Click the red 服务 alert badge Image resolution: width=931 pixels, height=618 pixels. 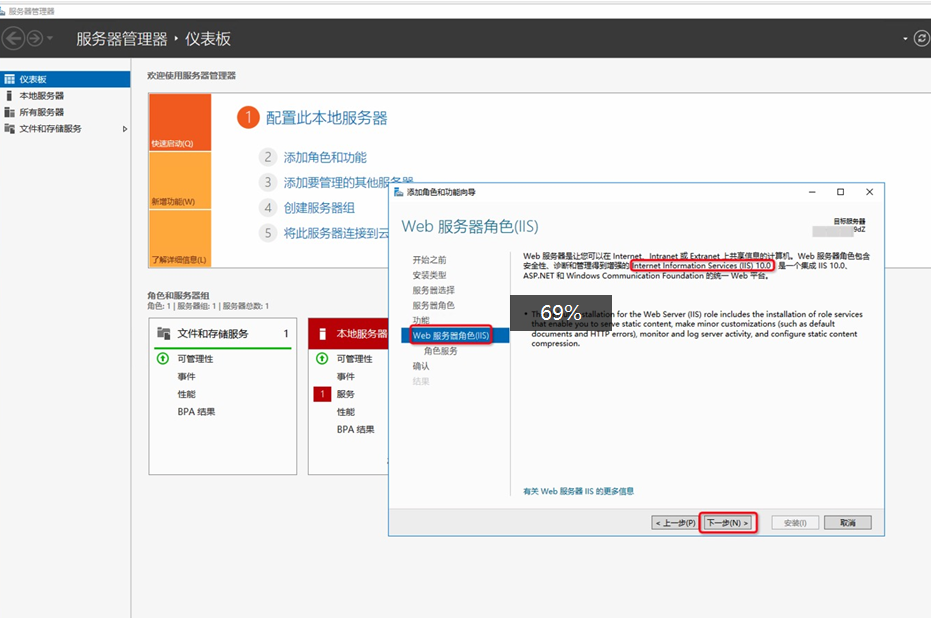click(x=322, y=395)
